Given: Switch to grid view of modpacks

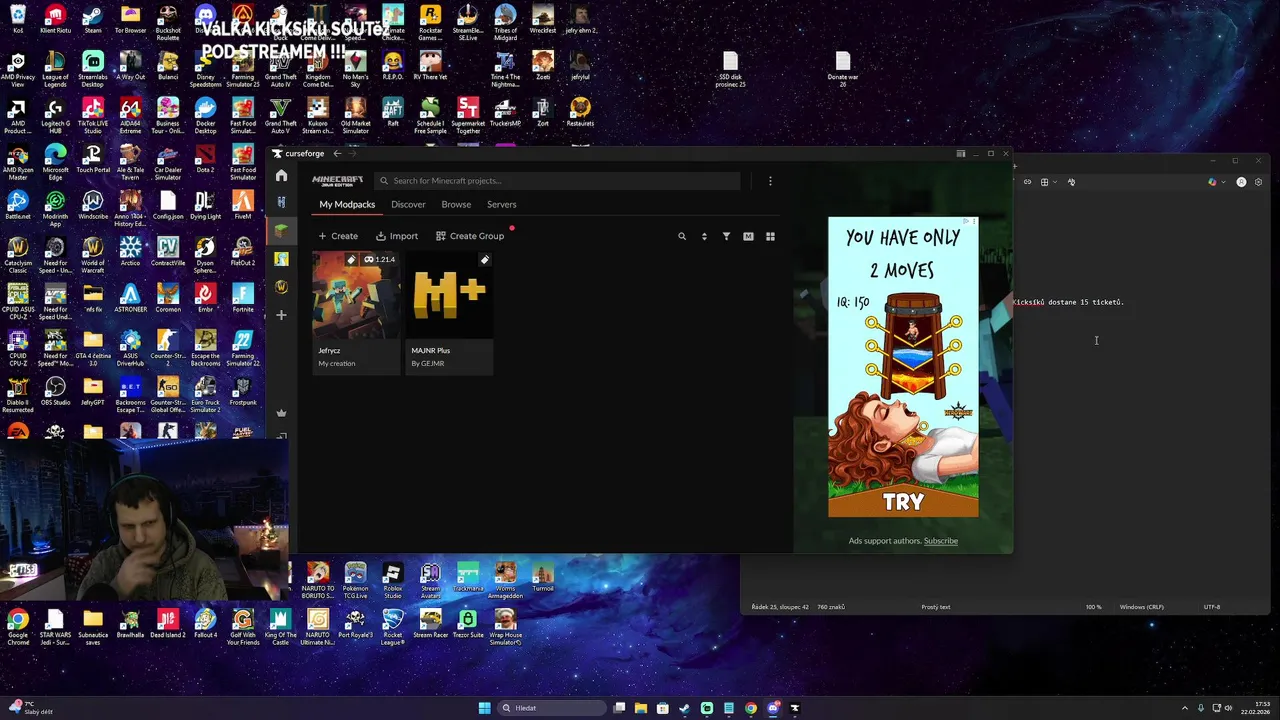Looking at the screenshot, I should coord(770,236).
